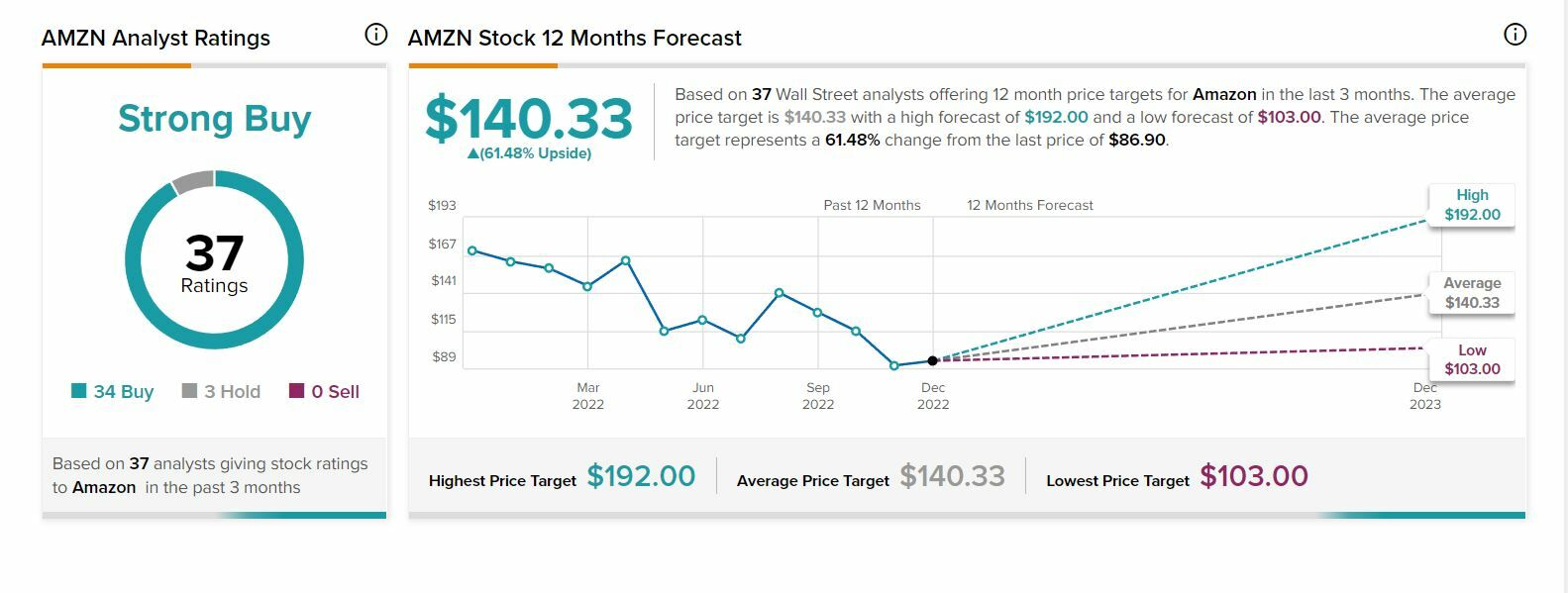Click the Amazon link in forecast description
The image size is (1568, 593).
1224,95
